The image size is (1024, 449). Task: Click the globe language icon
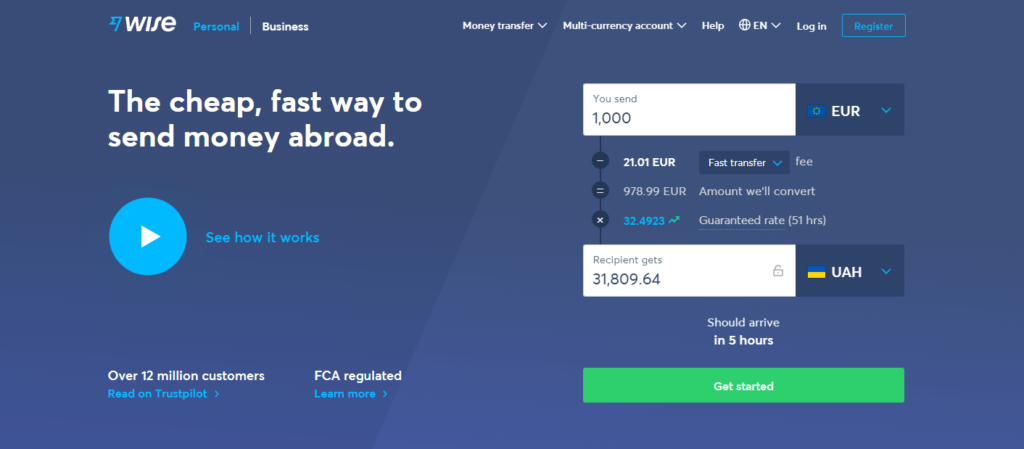coord(744,25)
